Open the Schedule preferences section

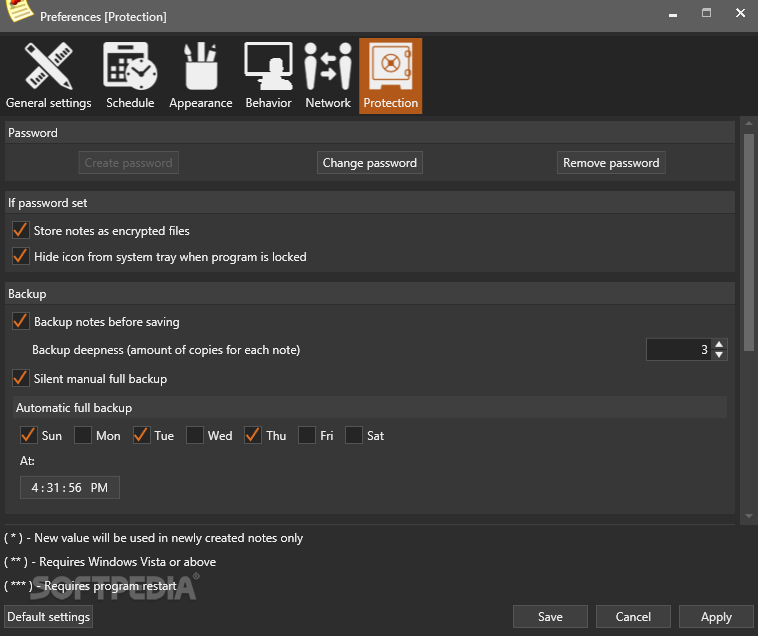pos(130,76)
